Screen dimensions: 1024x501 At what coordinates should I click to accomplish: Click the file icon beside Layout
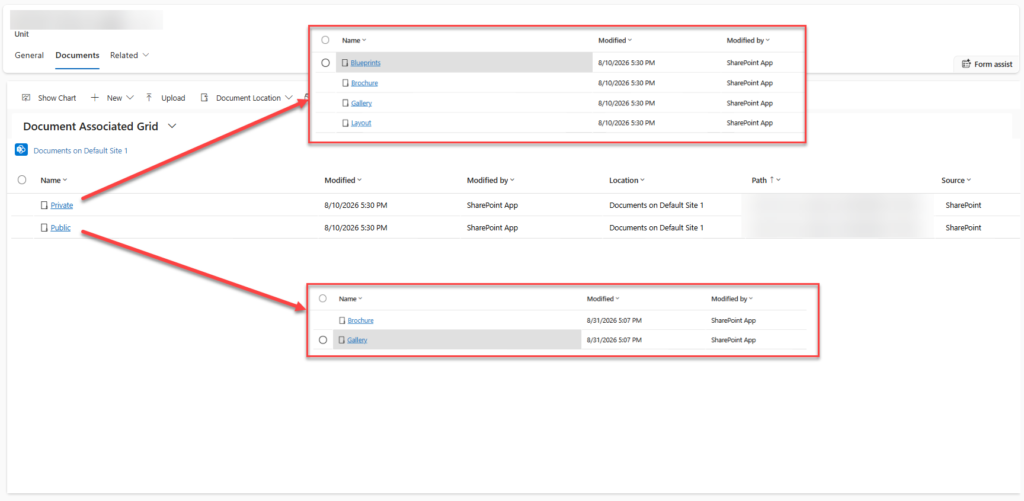tap(345, 123)
